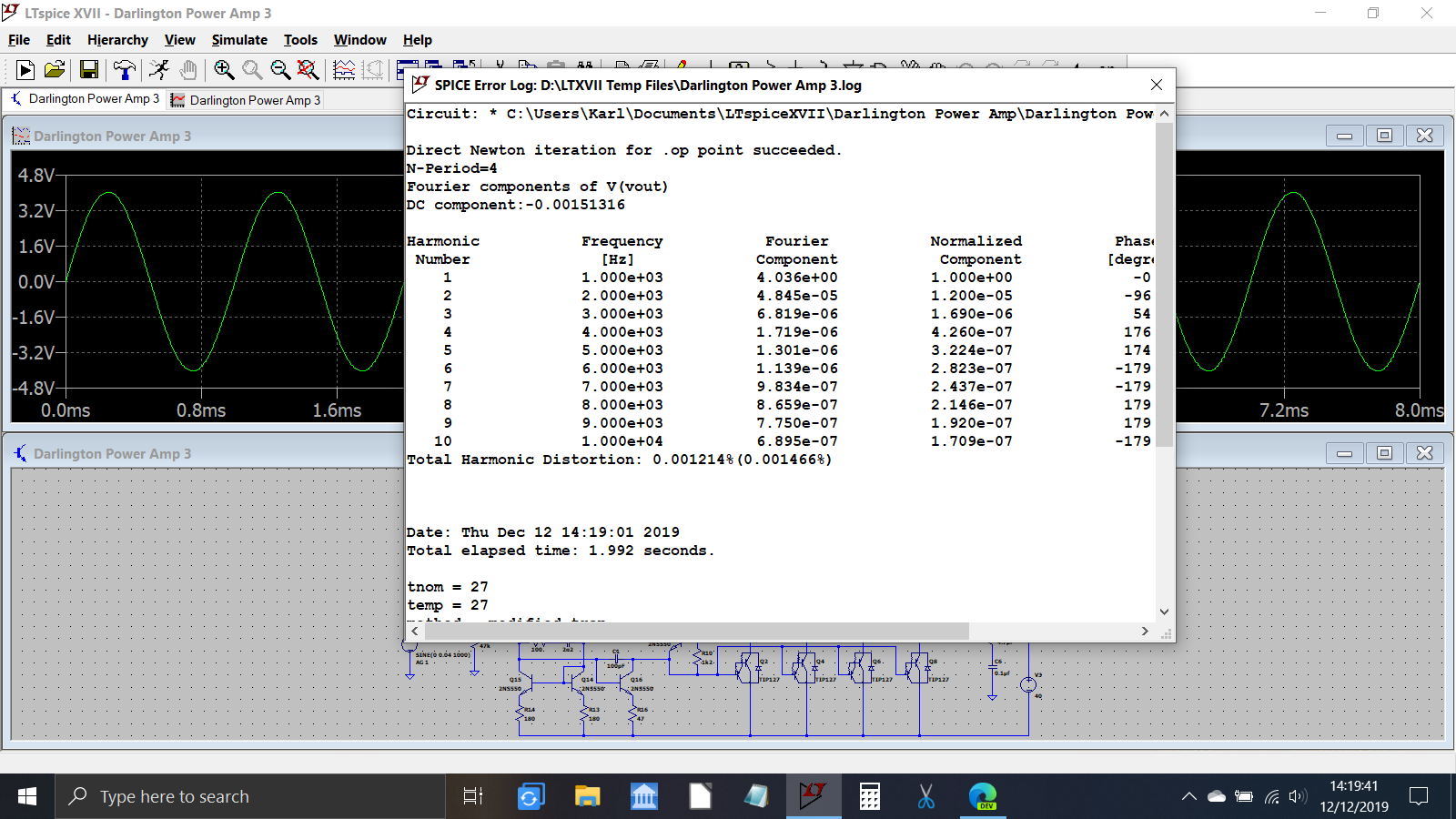Viewport: 1456px width, 819px height.
Task: Run the simulation with the running man icon
Action: 159,70
